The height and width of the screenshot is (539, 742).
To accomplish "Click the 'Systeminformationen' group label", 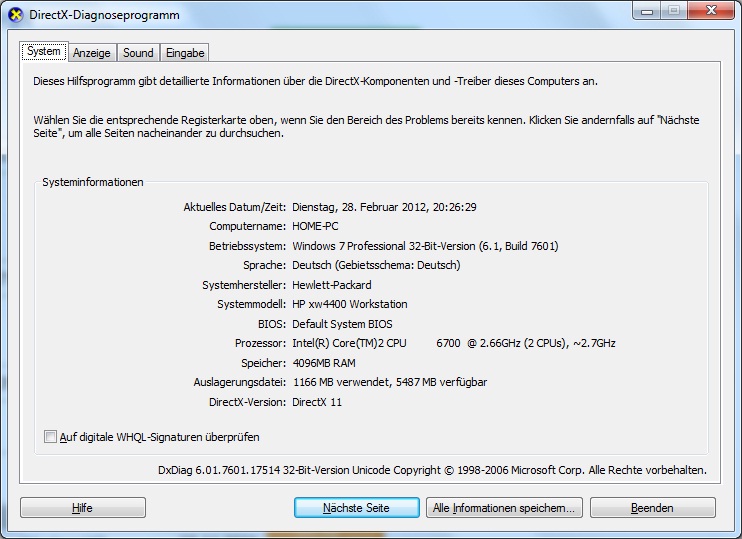I will 93,182.
